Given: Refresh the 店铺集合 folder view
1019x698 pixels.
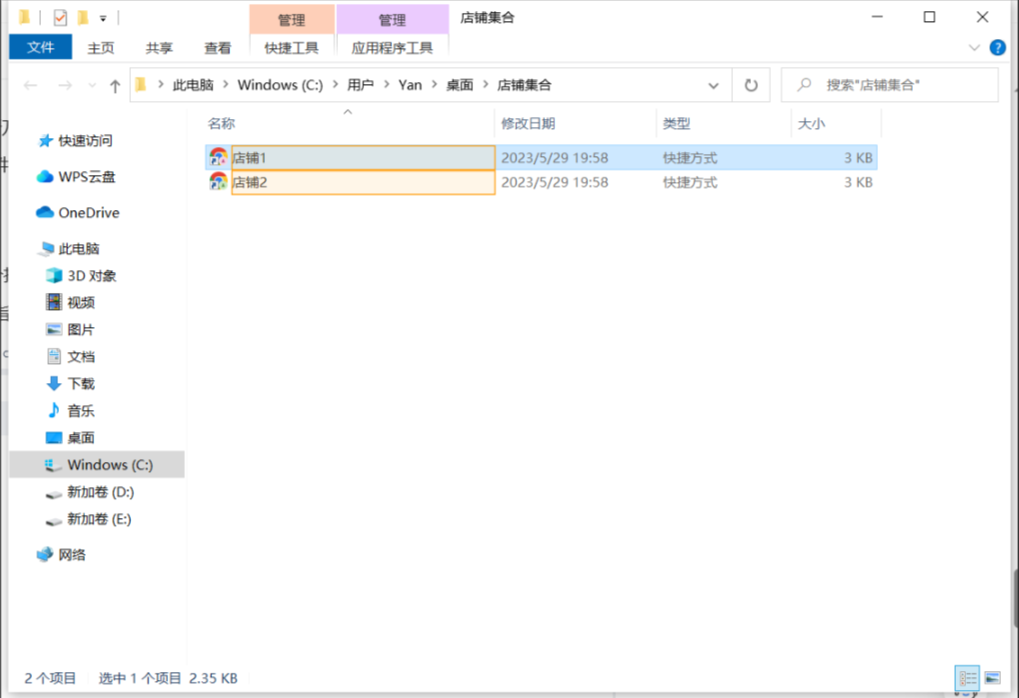Looking at the screenshot, I should click(751, 85).
